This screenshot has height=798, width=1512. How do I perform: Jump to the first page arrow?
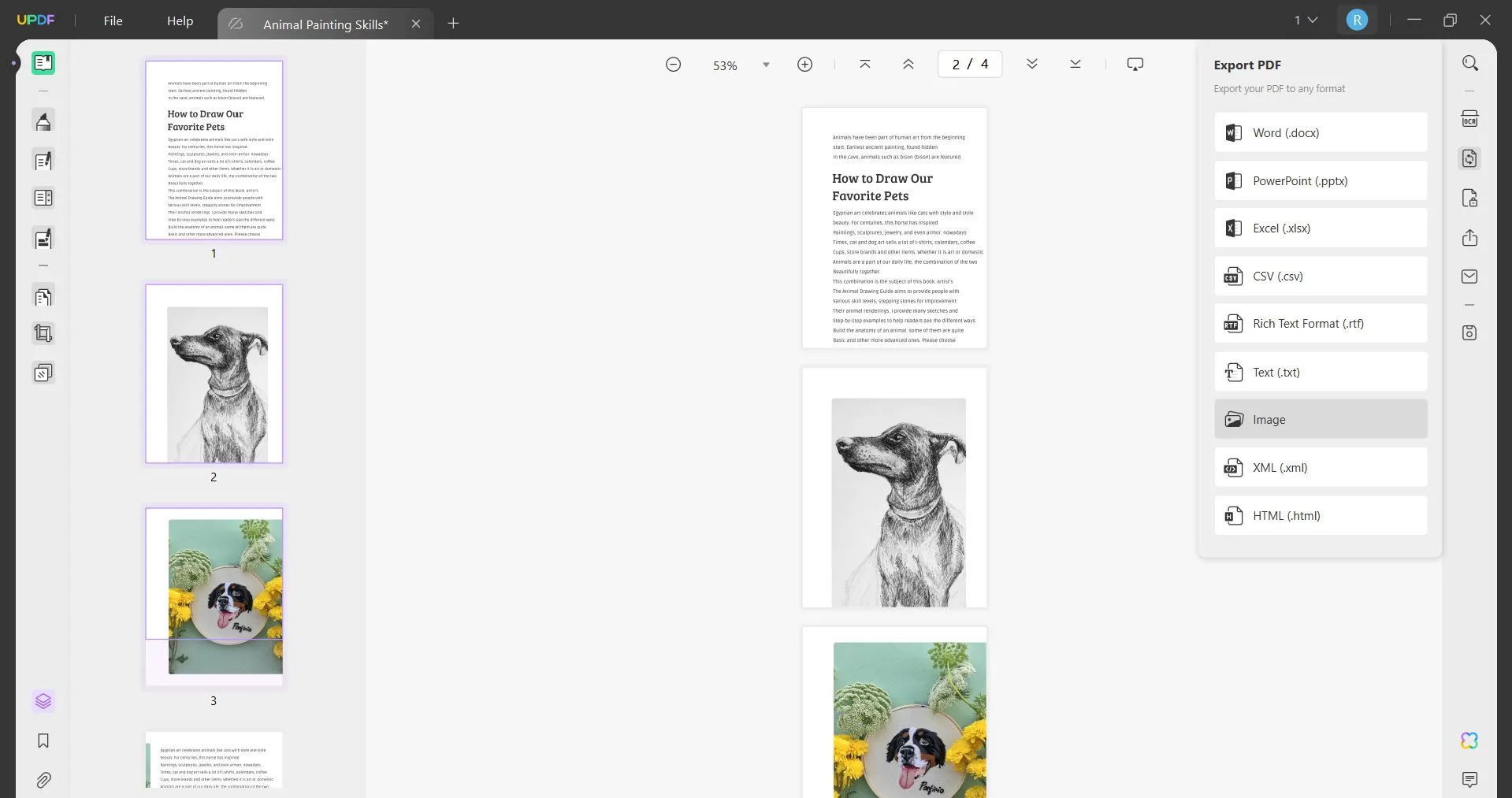pyautogui.click(x=865, y=65)
